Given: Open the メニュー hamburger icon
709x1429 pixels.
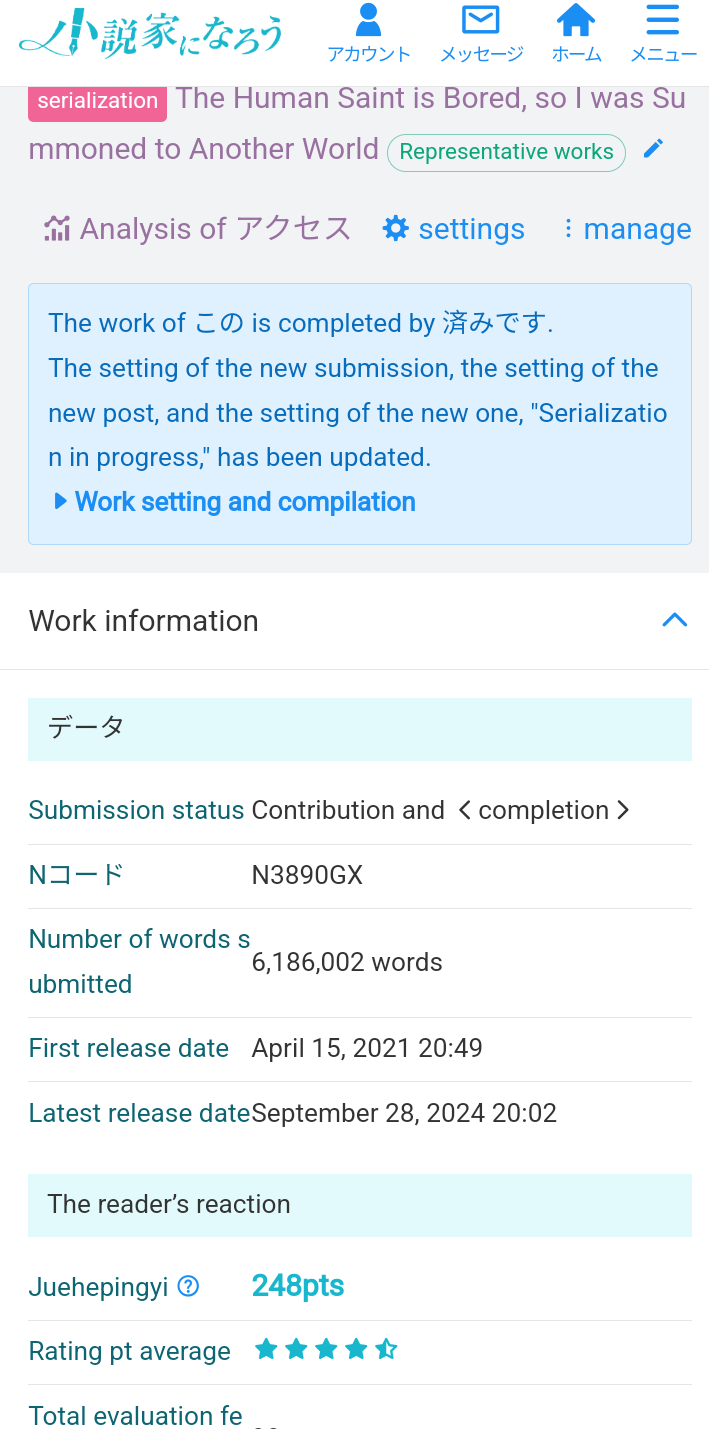Looking at the screenshot, I should point(661,19).
